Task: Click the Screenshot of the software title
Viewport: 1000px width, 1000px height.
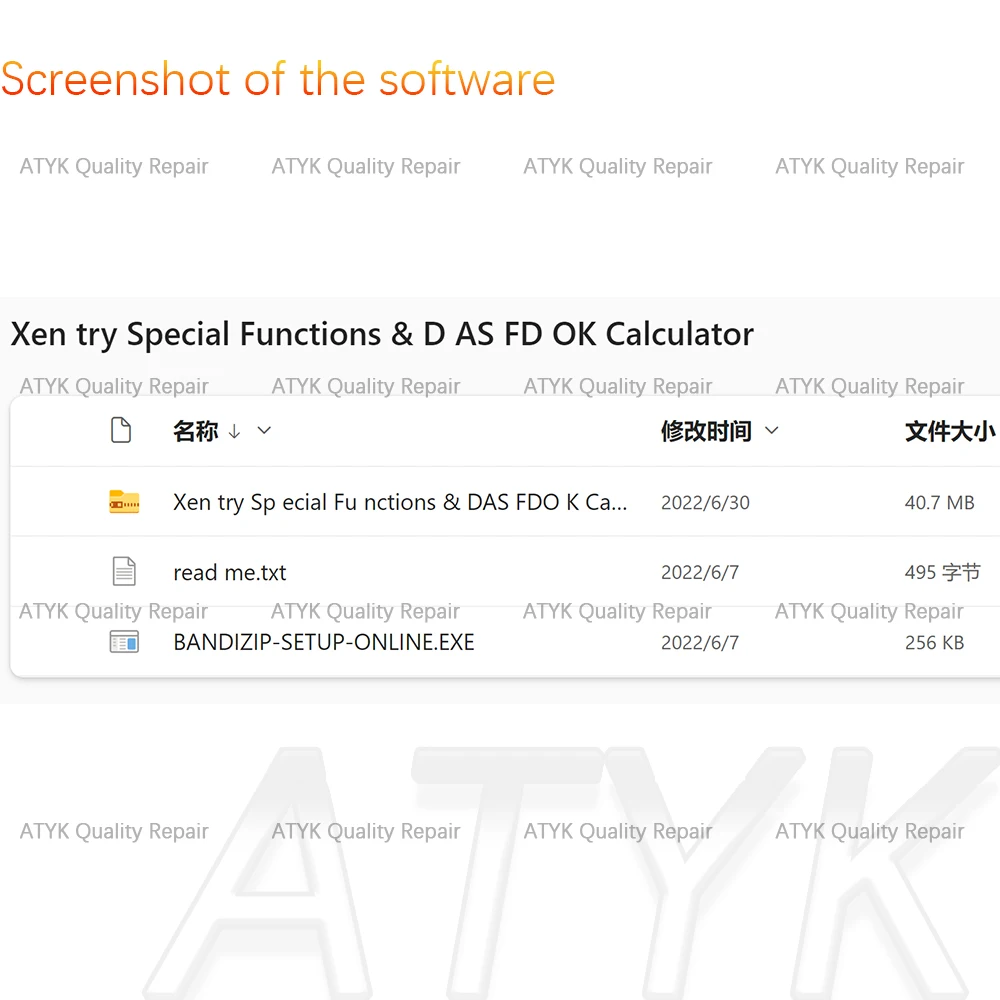Action: pyautogui.click(x=278, y=79)
